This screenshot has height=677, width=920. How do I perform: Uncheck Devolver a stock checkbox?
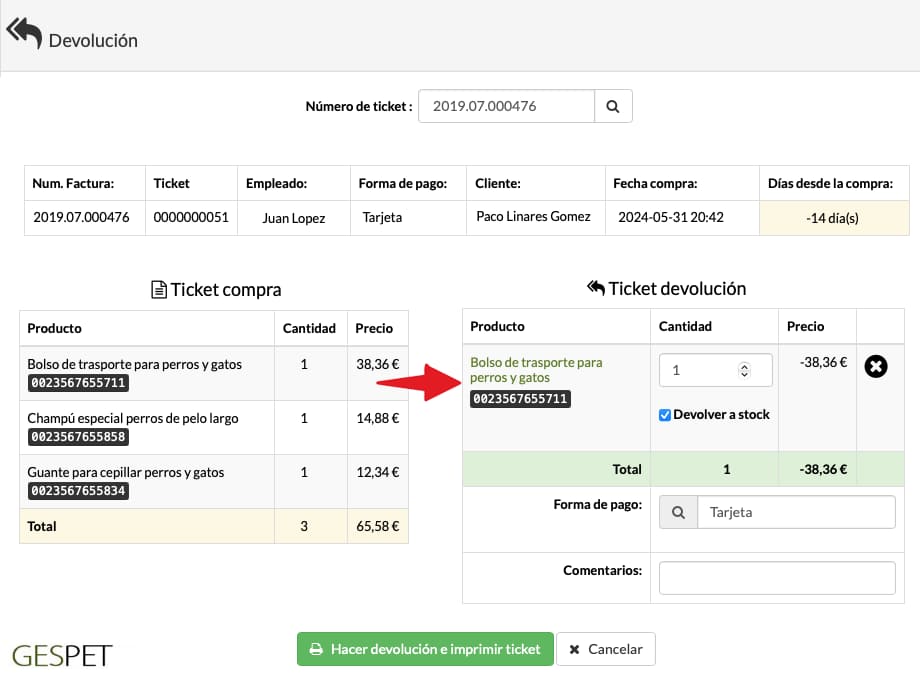pyautogui.click(x=665, y=415)
